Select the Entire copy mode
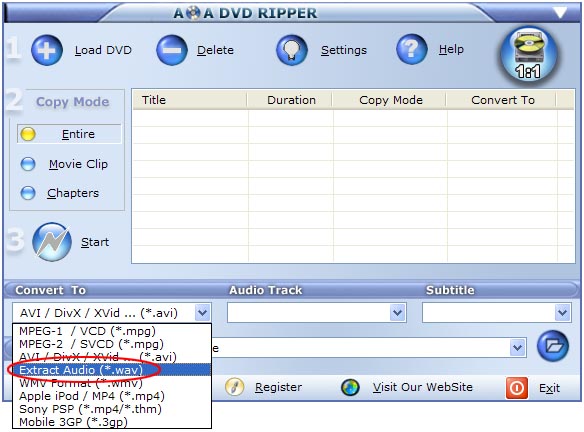The image size is (584, 432). tap(69, 134)
